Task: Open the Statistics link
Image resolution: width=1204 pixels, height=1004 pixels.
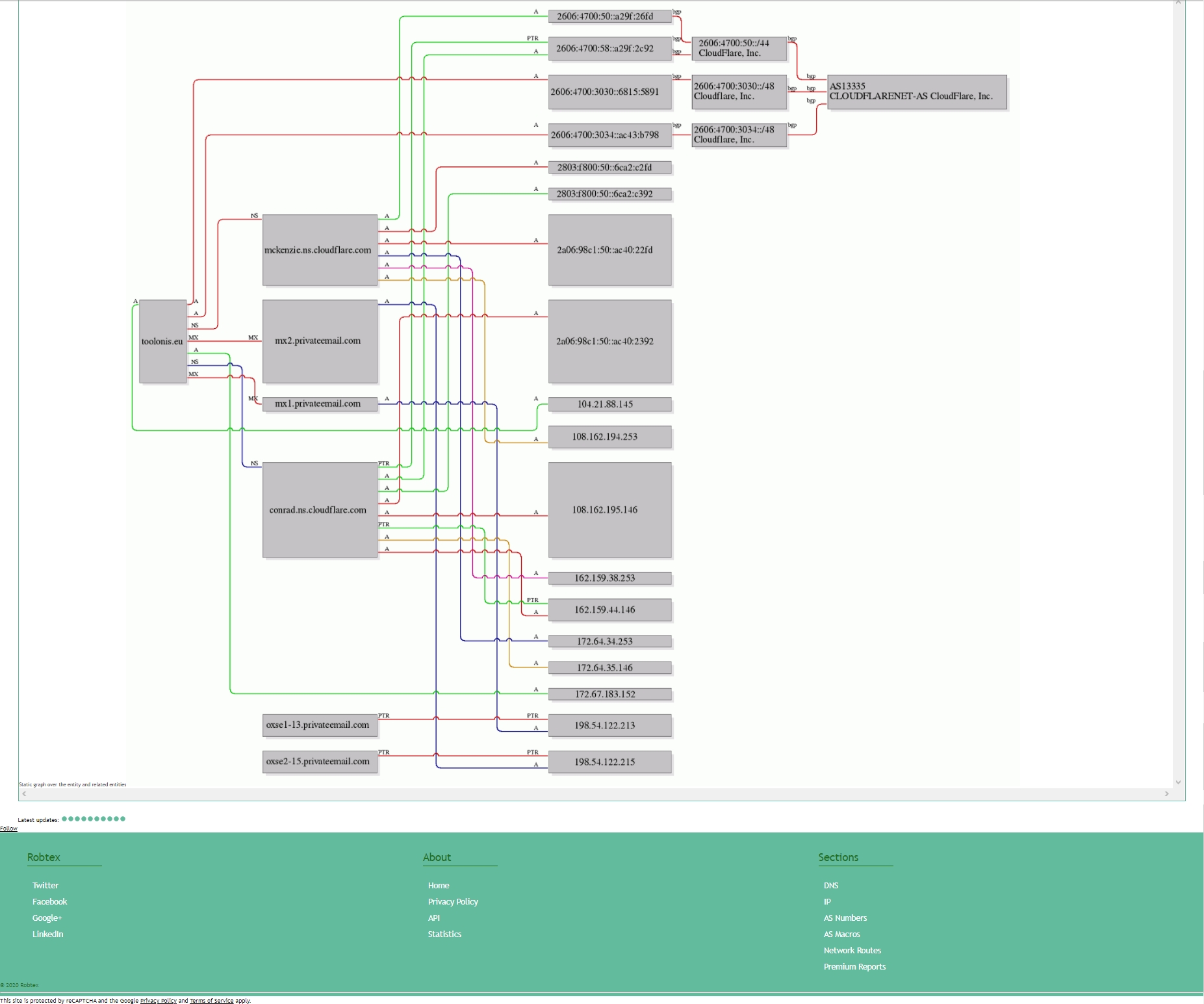Action: click(x=444, y=934)
